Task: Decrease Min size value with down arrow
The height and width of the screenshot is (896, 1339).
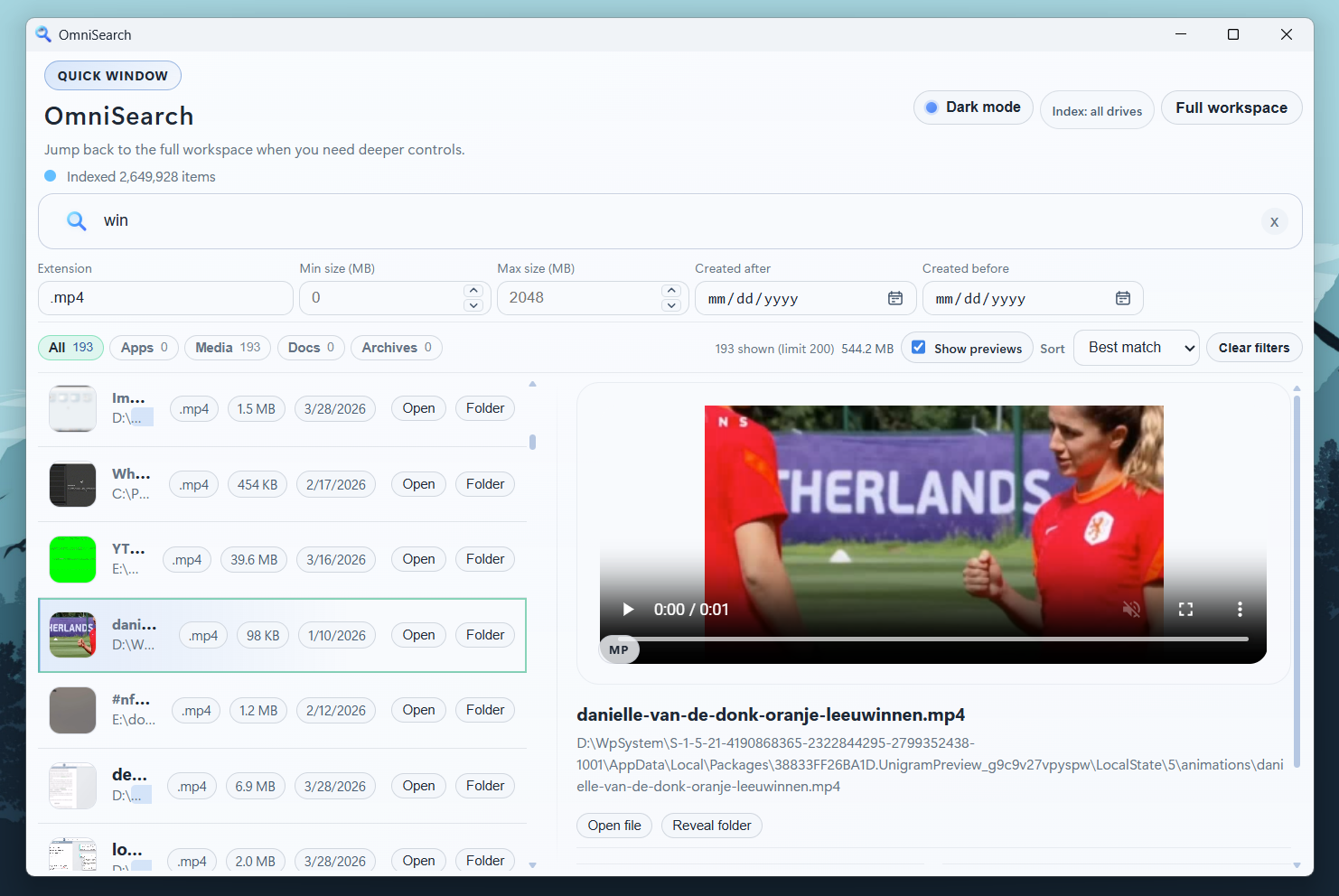Action: [473, 305]
